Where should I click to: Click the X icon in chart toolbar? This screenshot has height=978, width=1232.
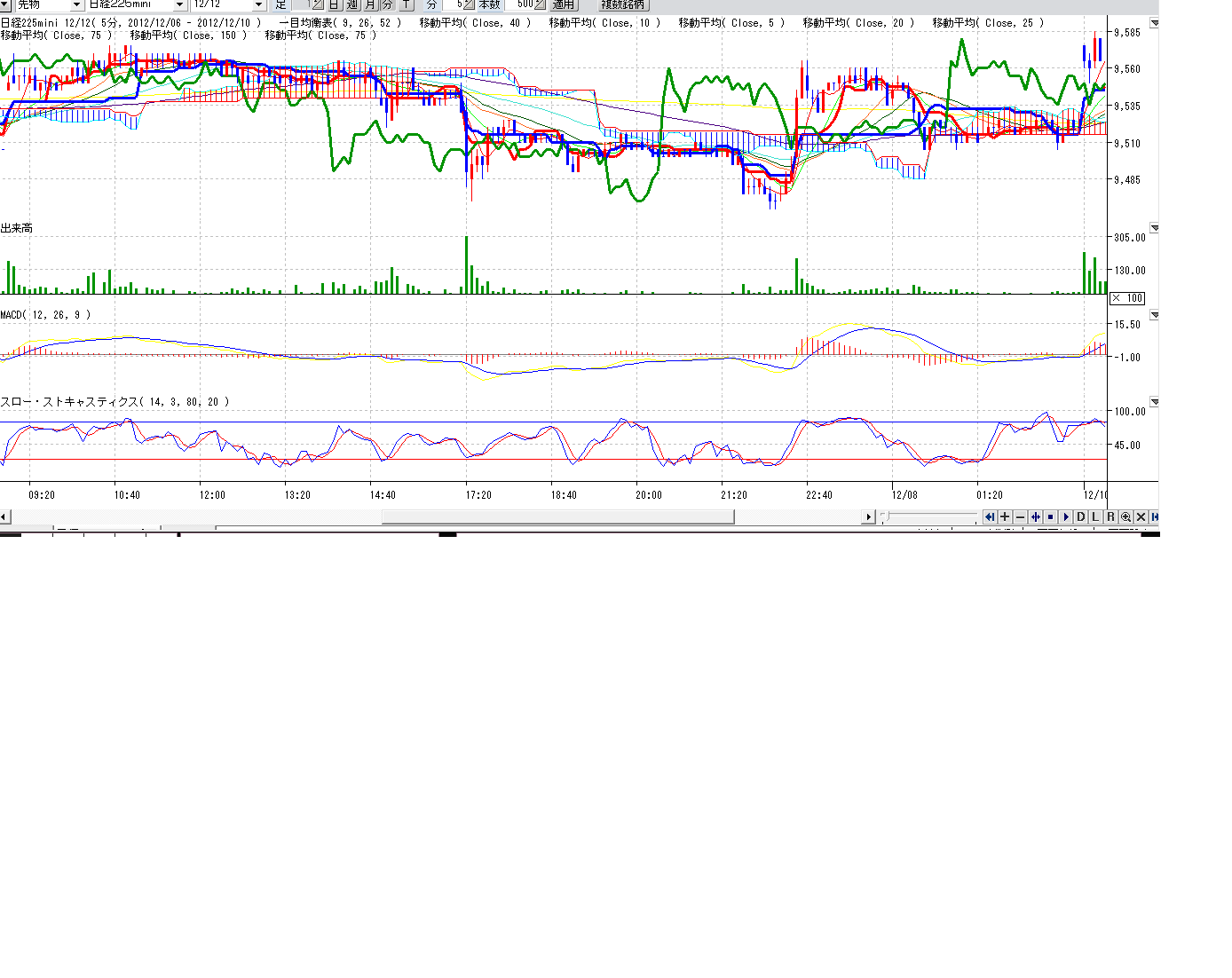point(1141,517)
